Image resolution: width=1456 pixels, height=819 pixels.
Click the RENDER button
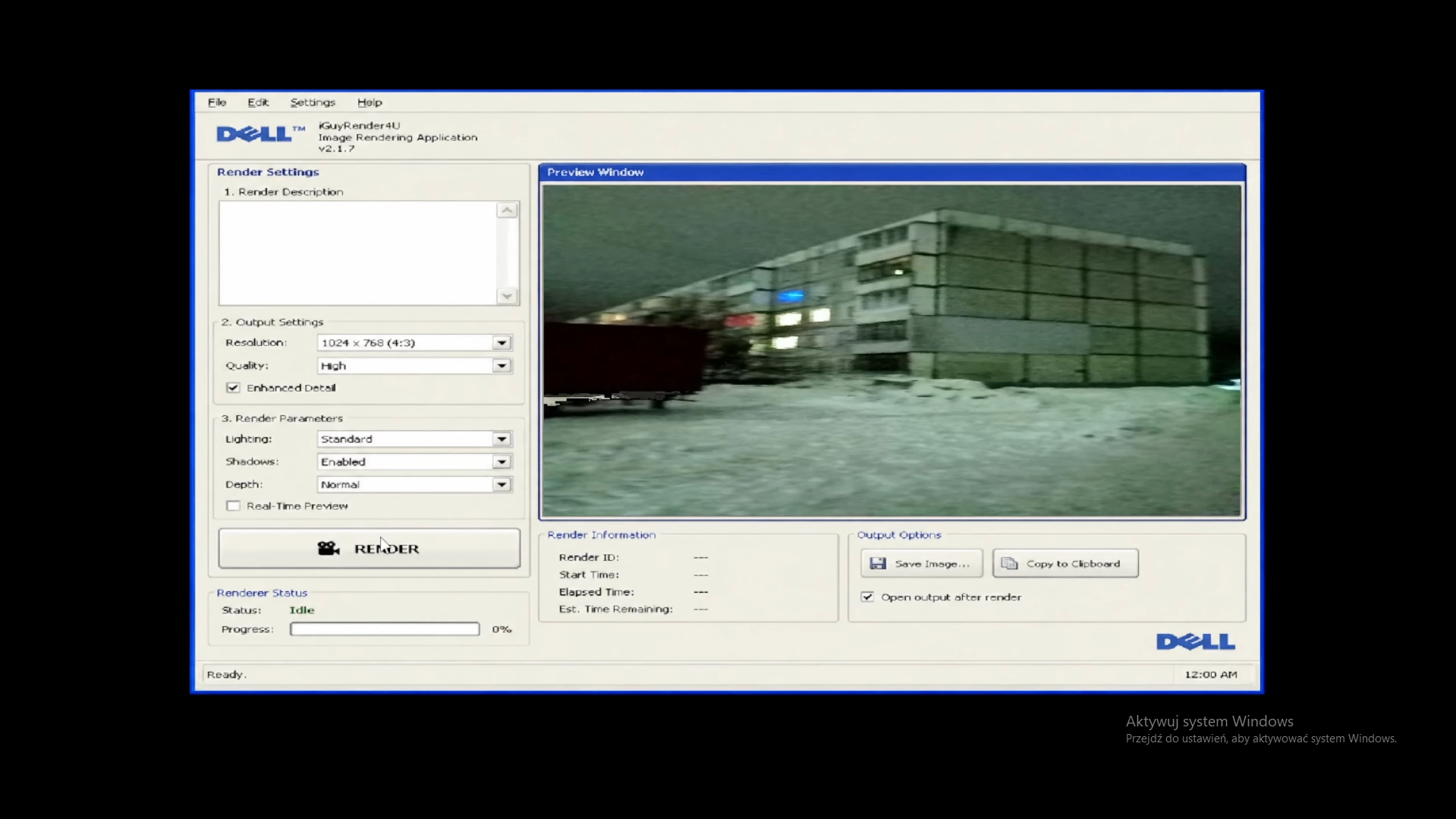coord(370,549)
